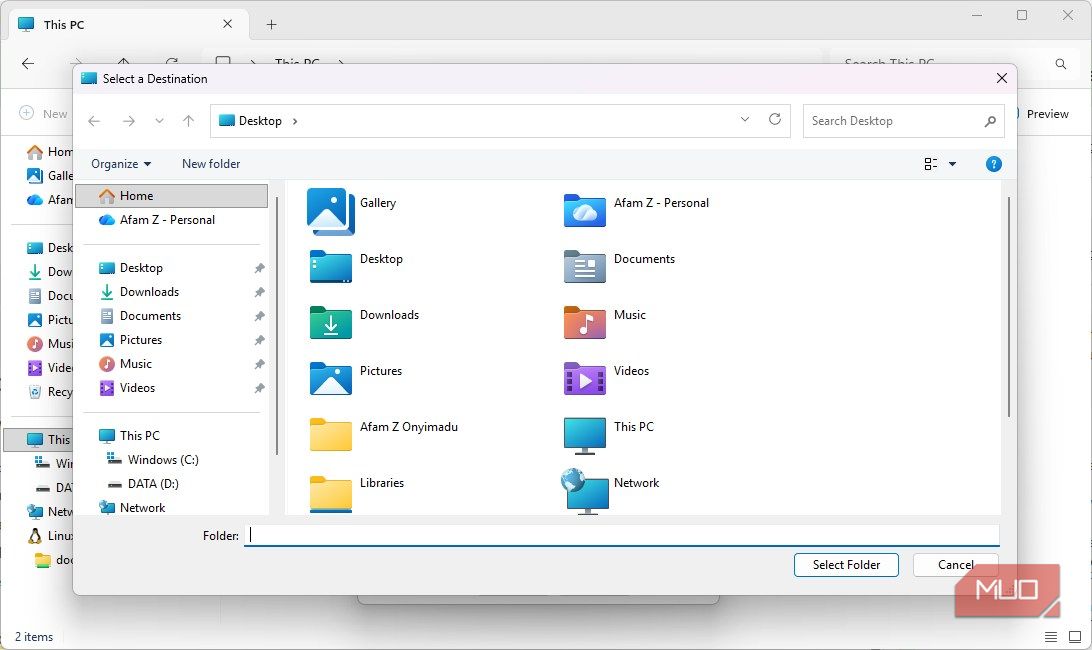
Task: Select Home in the dialog navigation pane
Action: coord(171,196)
